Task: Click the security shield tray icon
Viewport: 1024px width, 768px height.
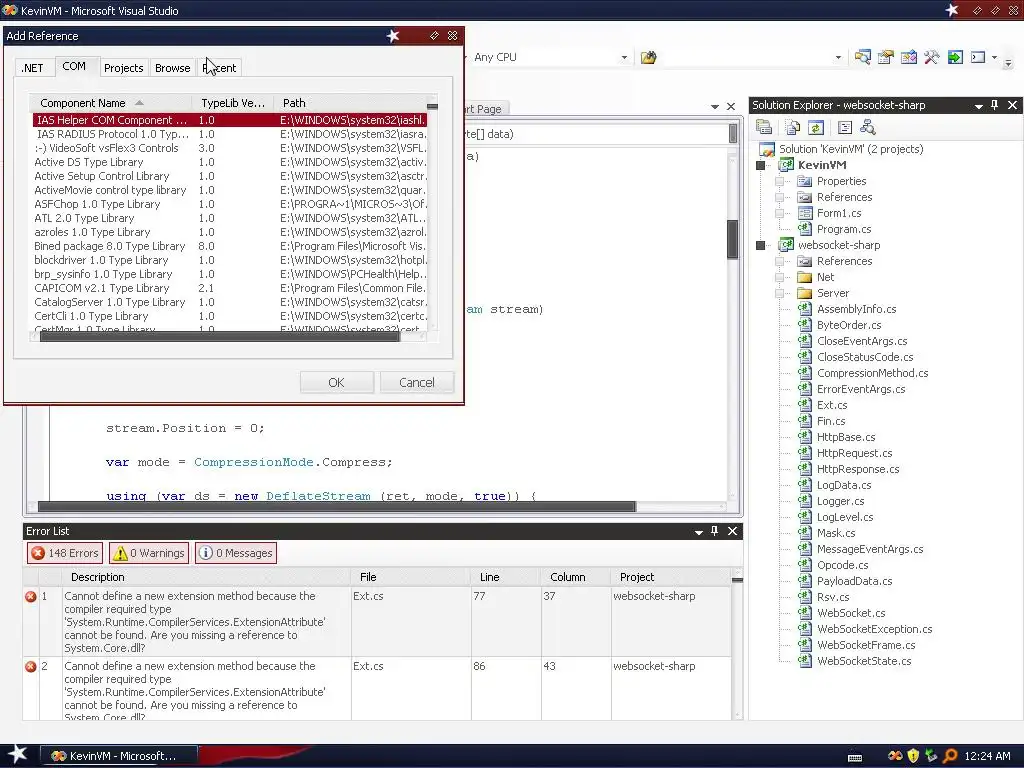Action: (x=913, y=756)
